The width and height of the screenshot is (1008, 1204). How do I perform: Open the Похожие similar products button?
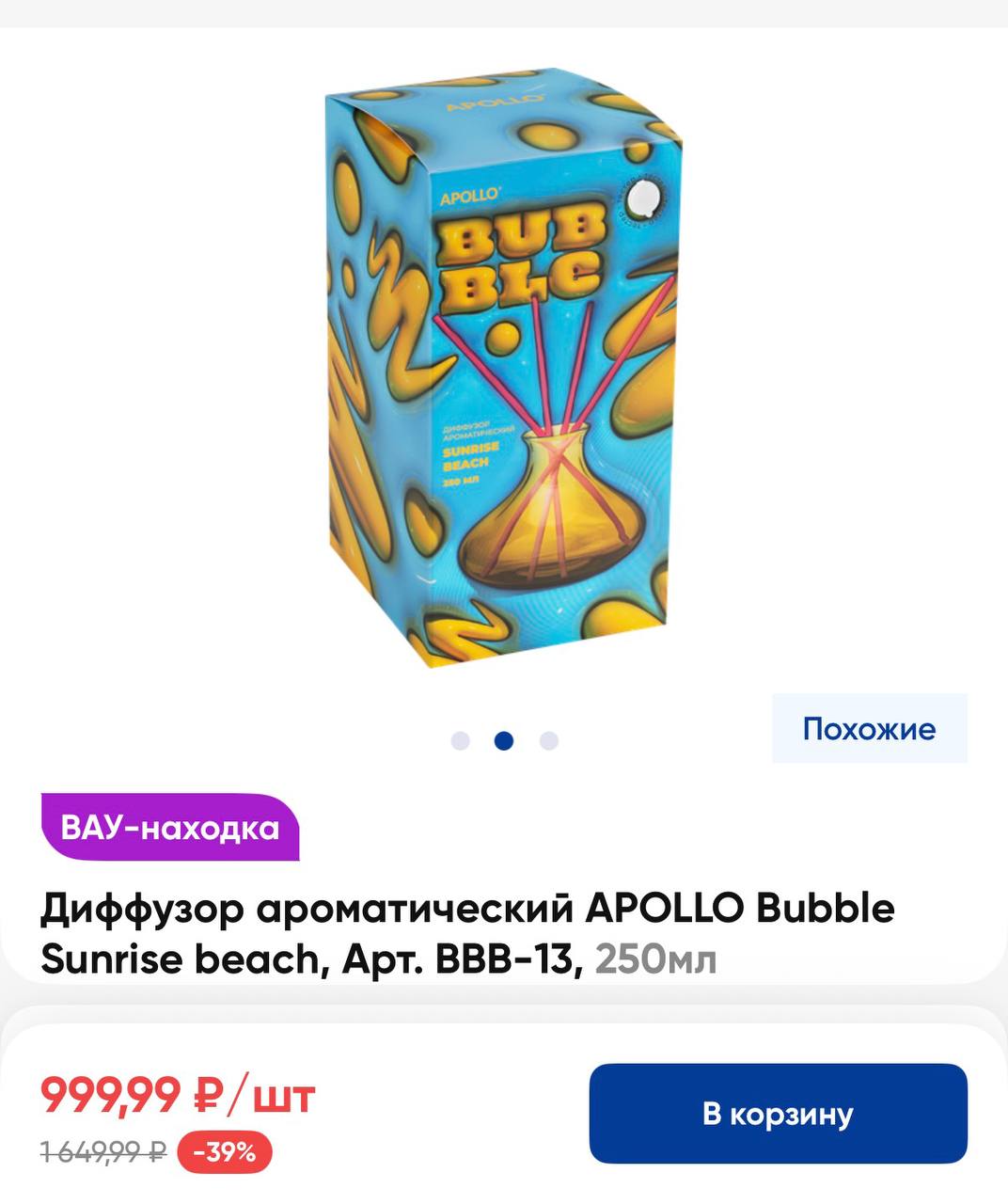pos(870,728)
